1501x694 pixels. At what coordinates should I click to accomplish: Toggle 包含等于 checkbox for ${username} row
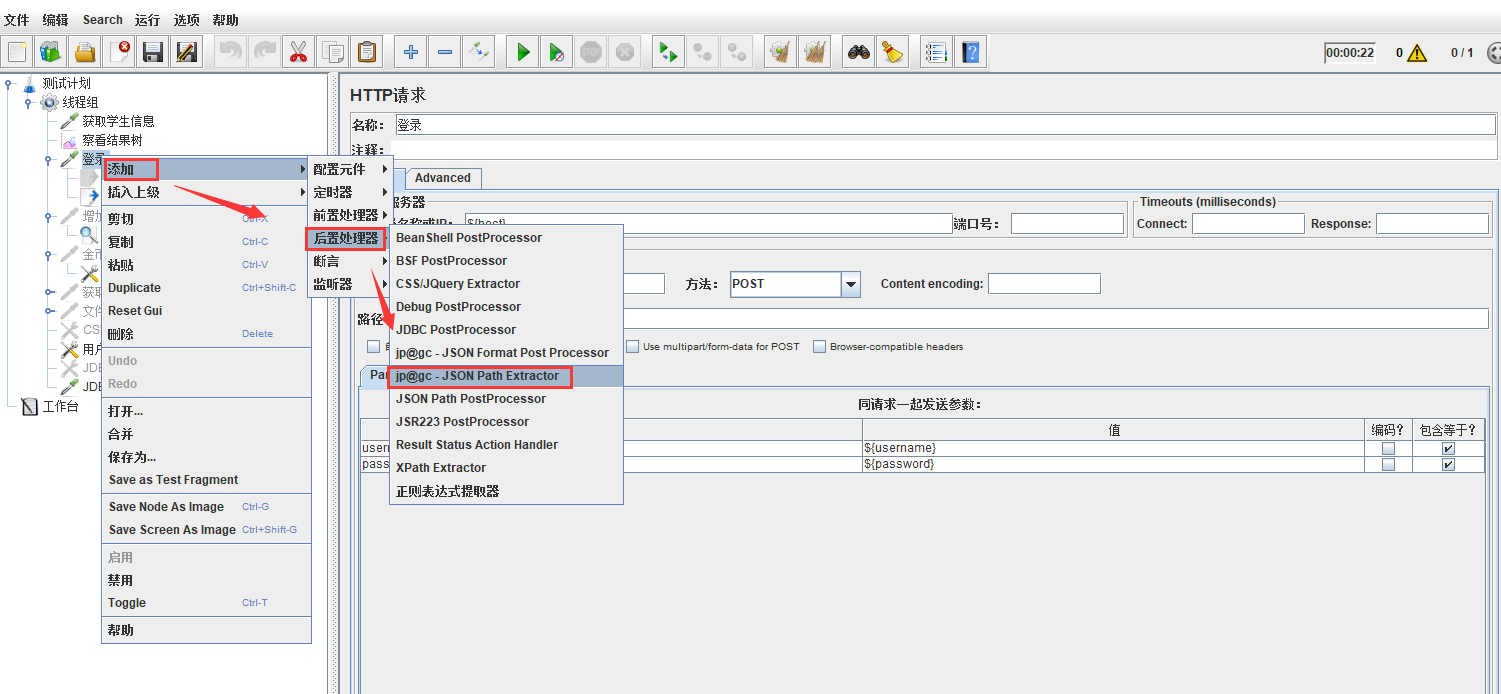click(x=1448, y=448)
